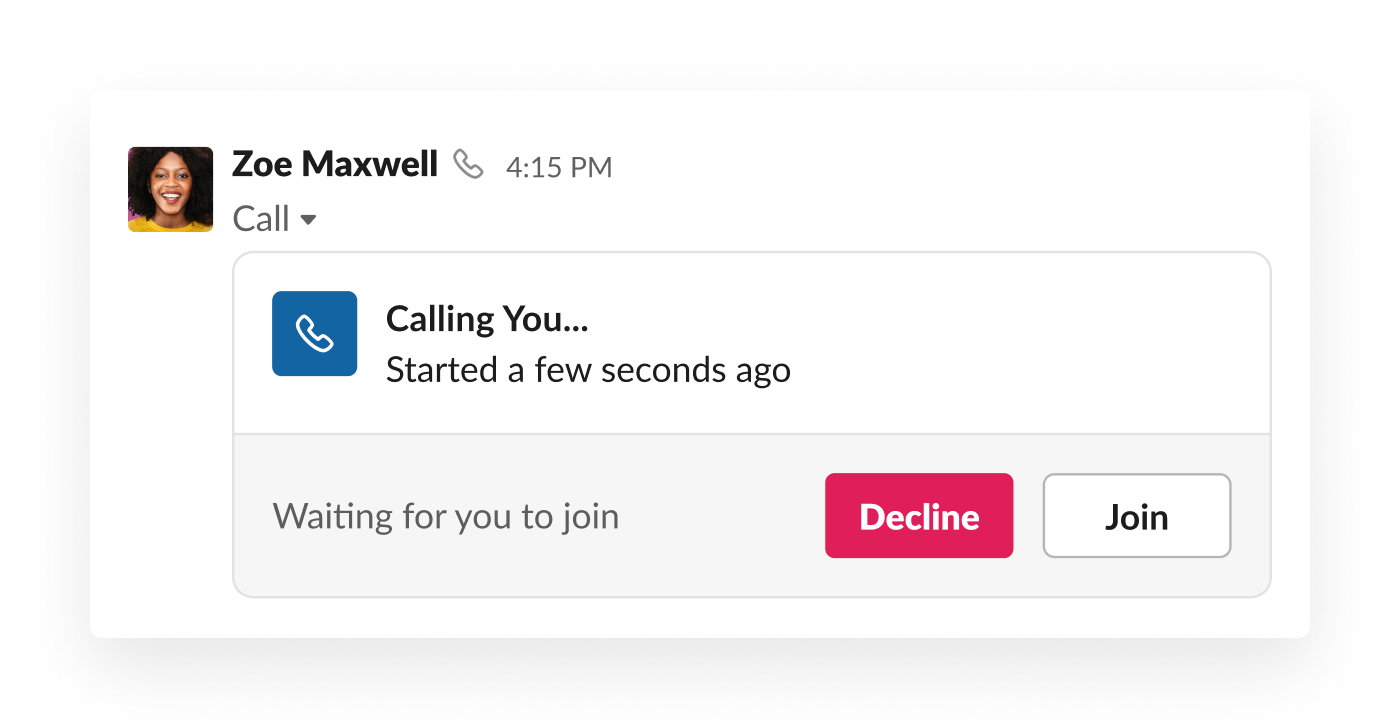Click the Waiting for you to join status

click(x=446, y=517)
